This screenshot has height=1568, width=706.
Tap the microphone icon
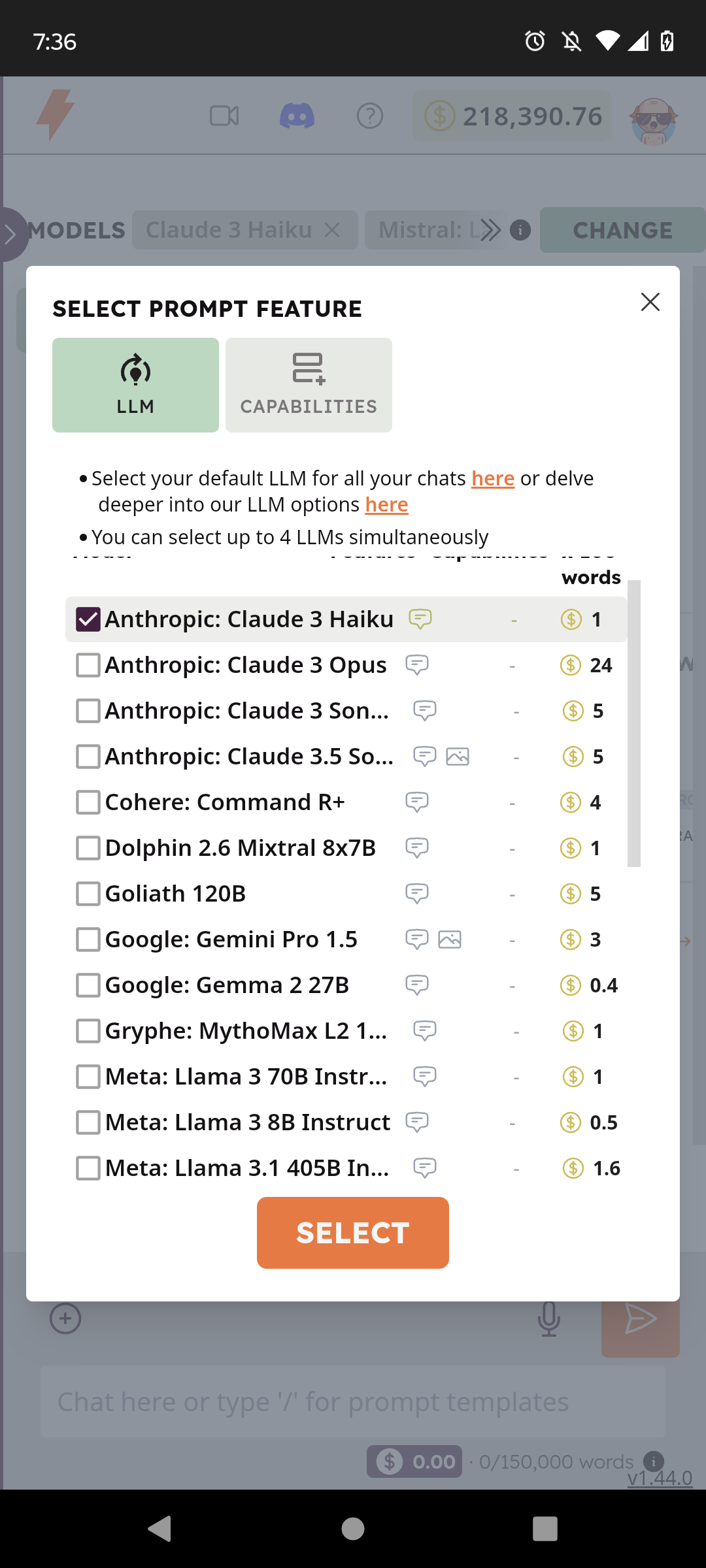point(548,1318)
